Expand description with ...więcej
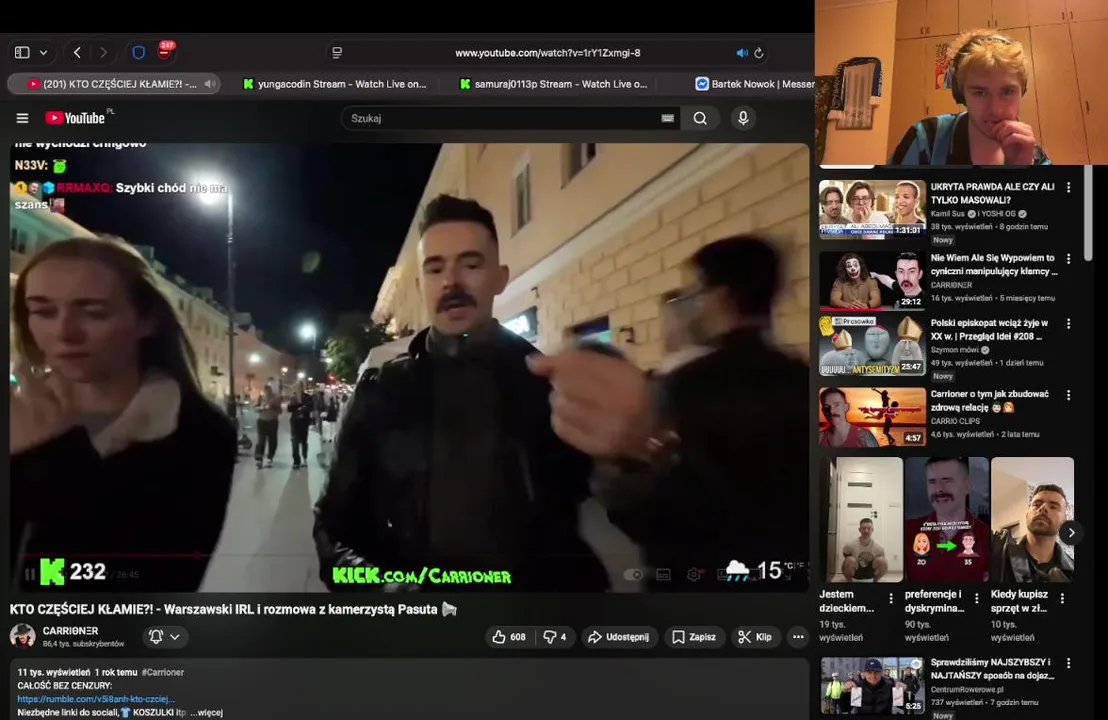The height and width of the screenshot is (720, 1108). tap(206, 712)
